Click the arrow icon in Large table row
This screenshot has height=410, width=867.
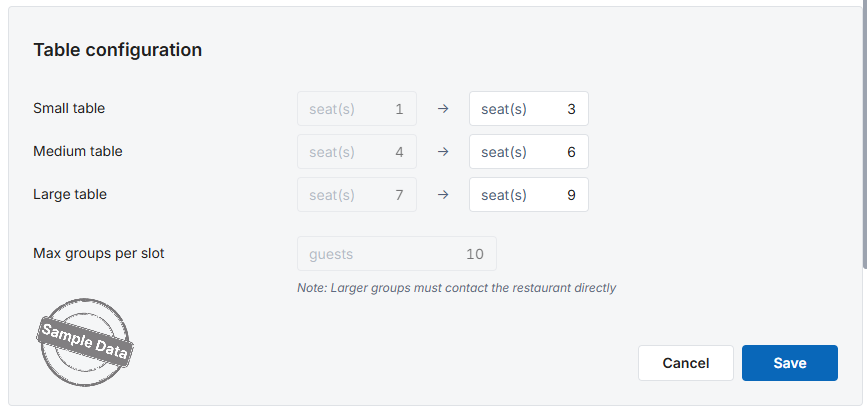(x=442, y=194)
